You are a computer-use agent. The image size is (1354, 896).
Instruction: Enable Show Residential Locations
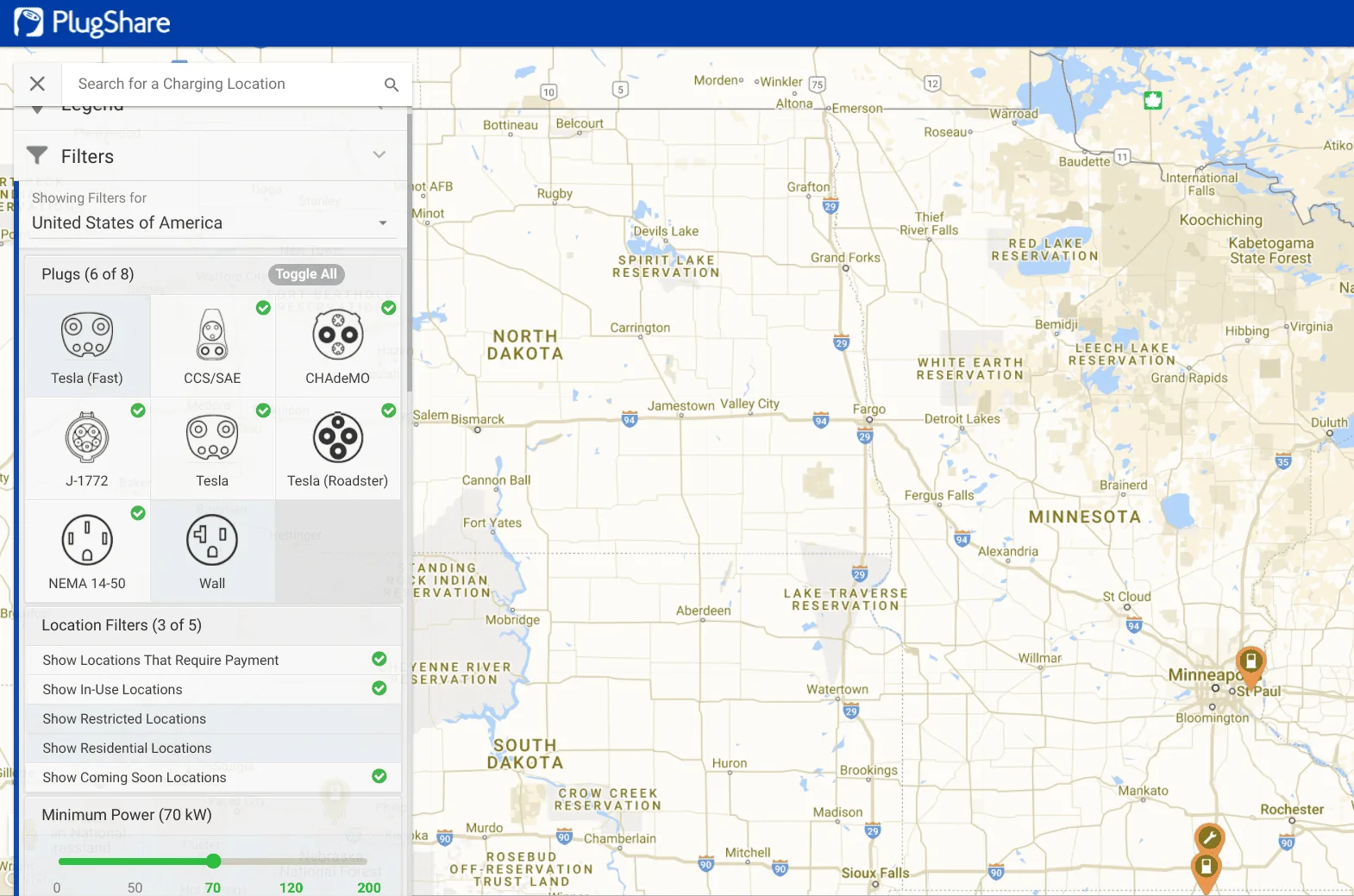pyautogui.click(x=213, y=748)
